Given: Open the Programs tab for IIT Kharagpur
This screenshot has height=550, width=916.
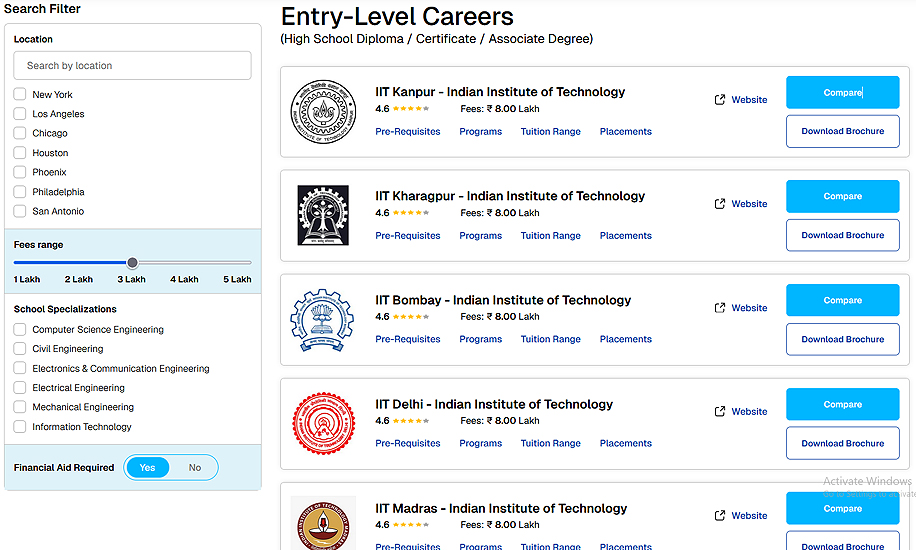Looking at the screenshot, I should pos(480,236).
